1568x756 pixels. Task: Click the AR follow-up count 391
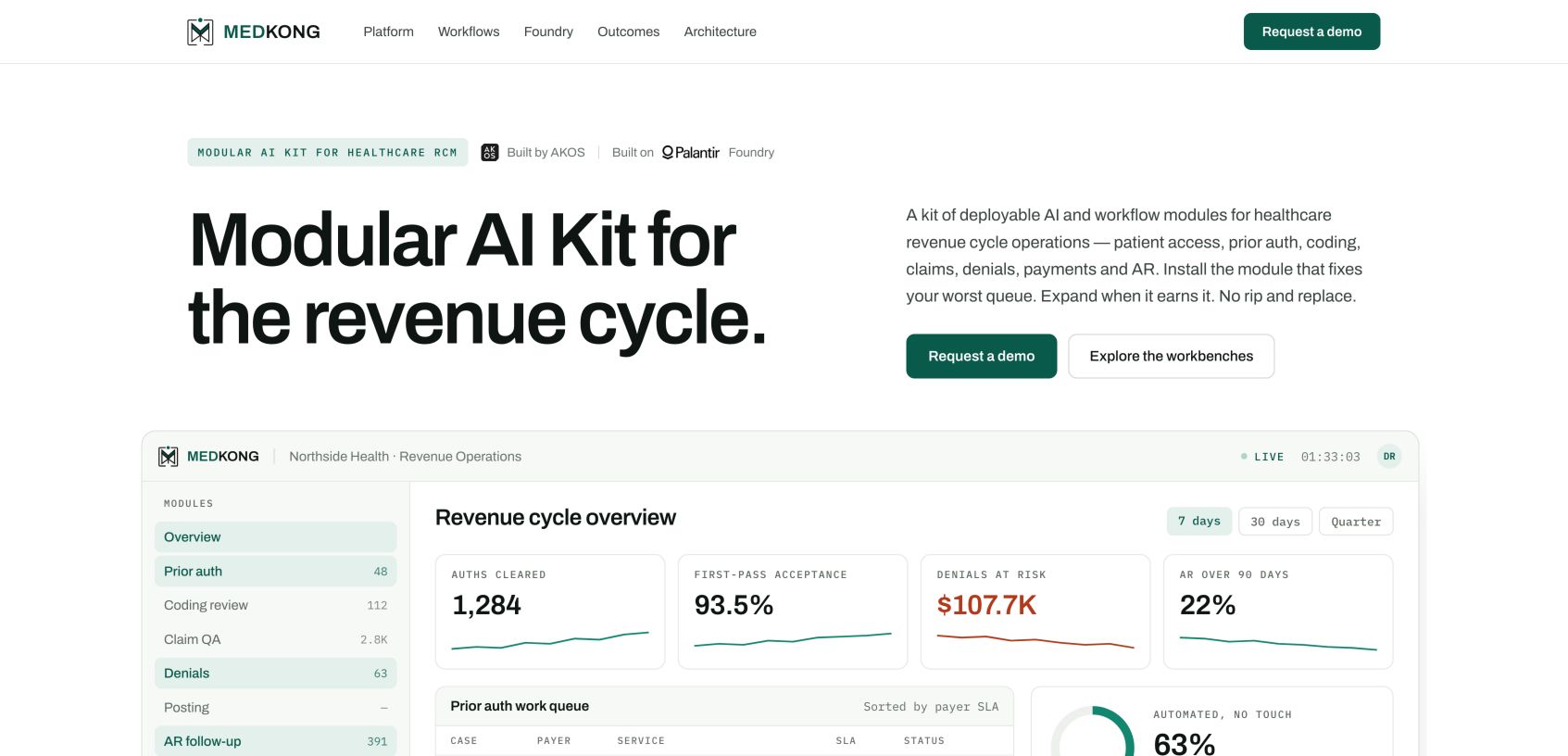(x=378, y=741)
